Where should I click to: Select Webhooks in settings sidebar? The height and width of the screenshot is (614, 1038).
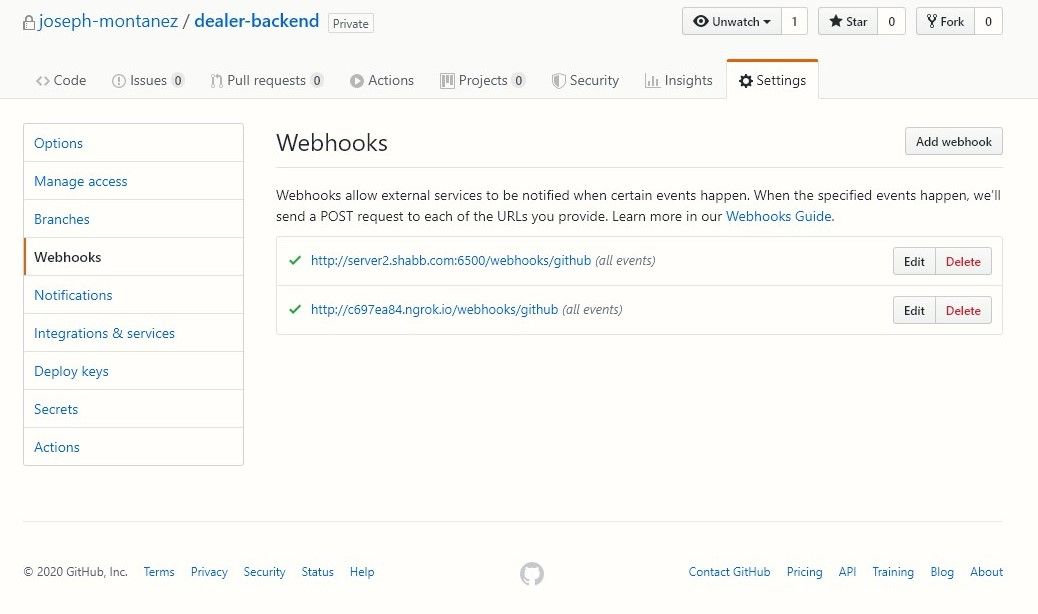133,257
